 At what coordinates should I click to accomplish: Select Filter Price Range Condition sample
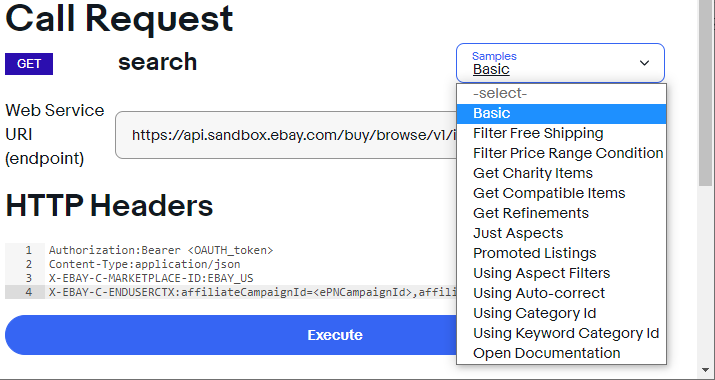click(x=561, y=153)
